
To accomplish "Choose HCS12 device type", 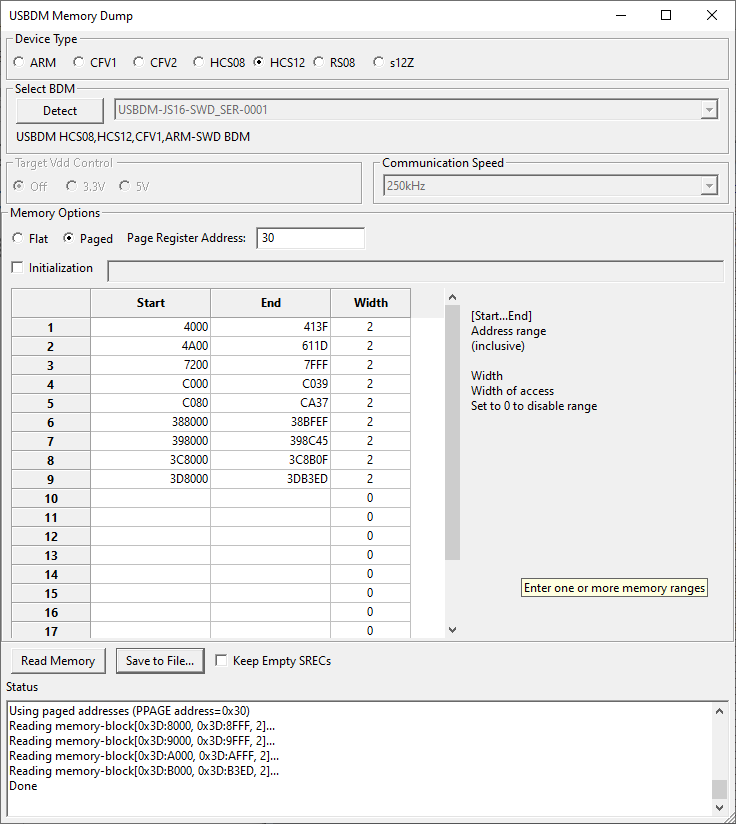I will (x=278, y=63).
